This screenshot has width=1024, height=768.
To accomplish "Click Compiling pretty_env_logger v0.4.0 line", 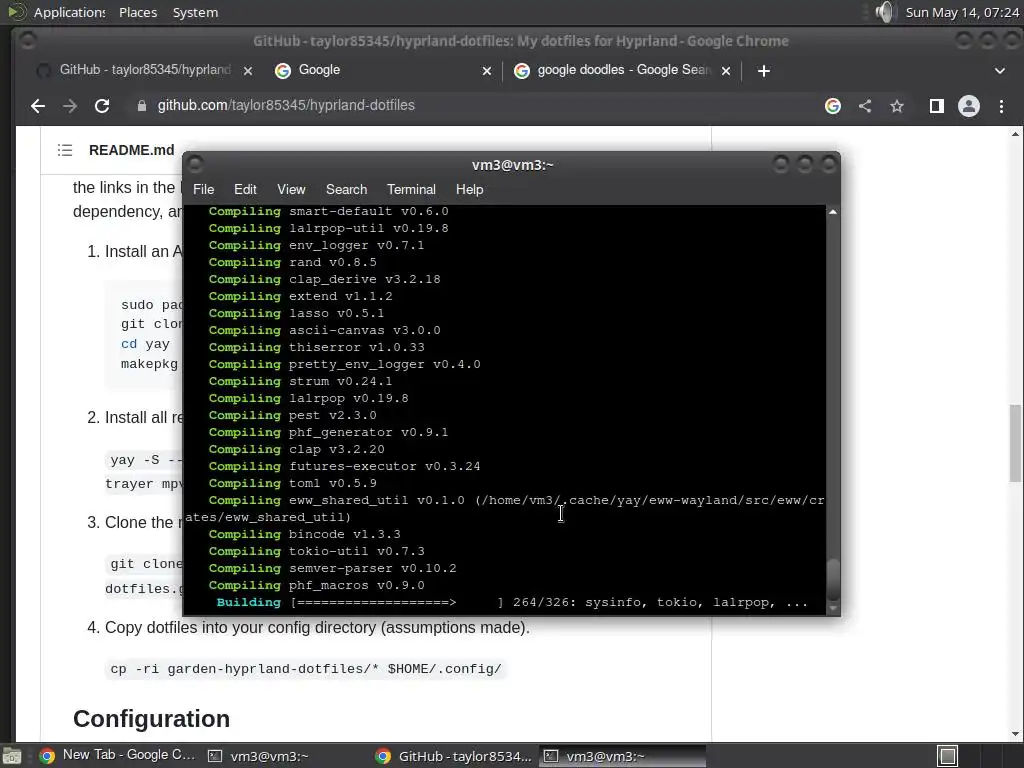I will (344, 364).
